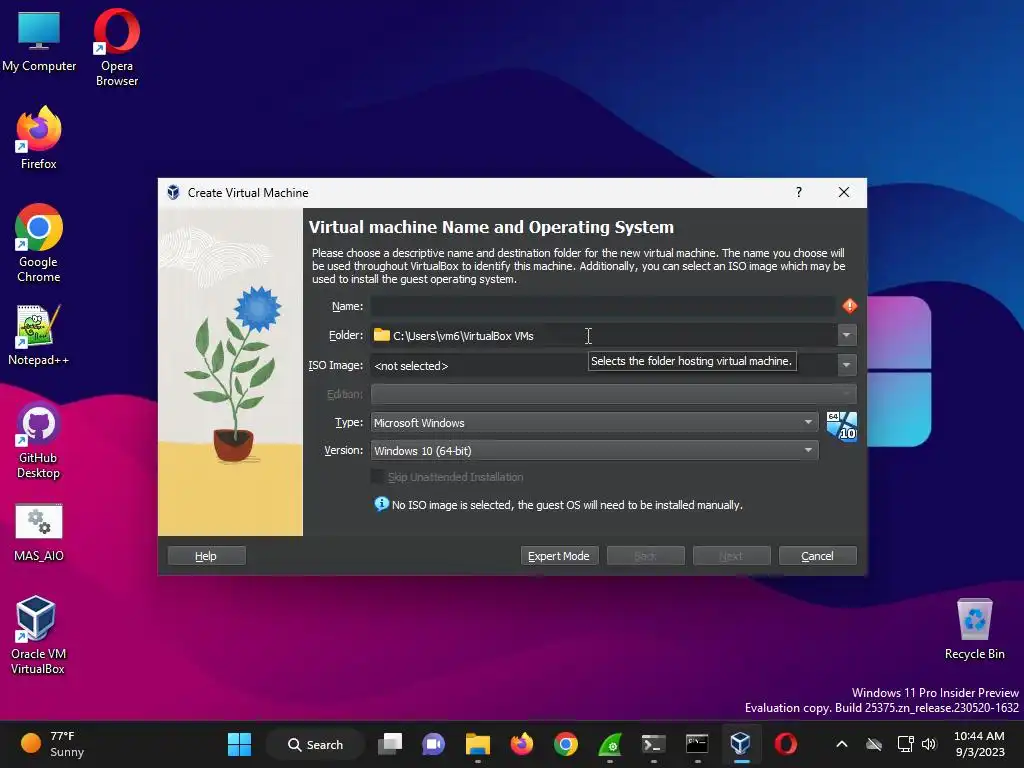The width and height of the screenshot is (1024, 768).
Task: Select the Oracle VM VirtualBox desktop shortcut
Action: [x=37, y=635]
